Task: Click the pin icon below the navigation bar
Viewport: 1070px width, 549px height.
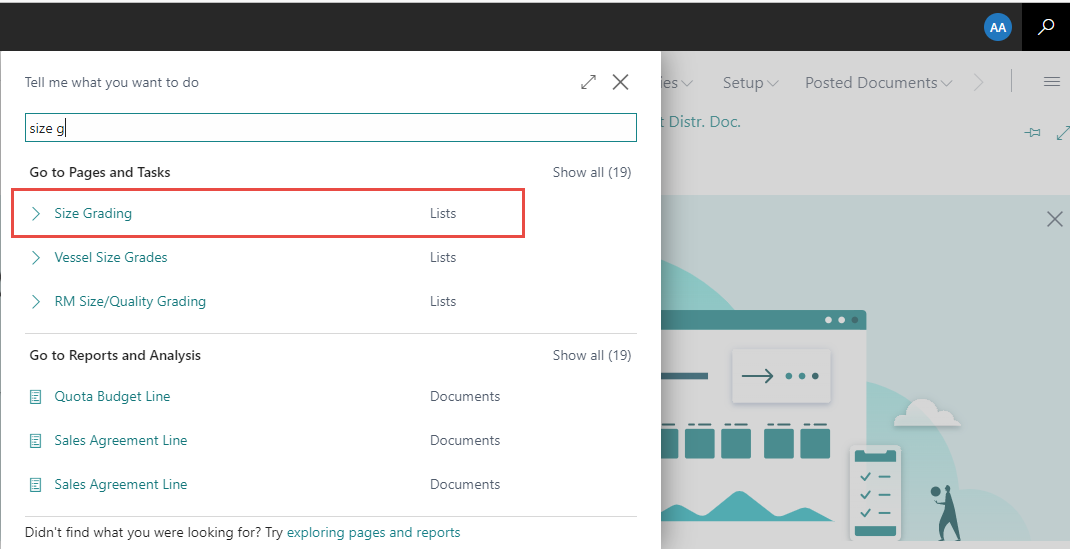Action: click(1033, 133)
